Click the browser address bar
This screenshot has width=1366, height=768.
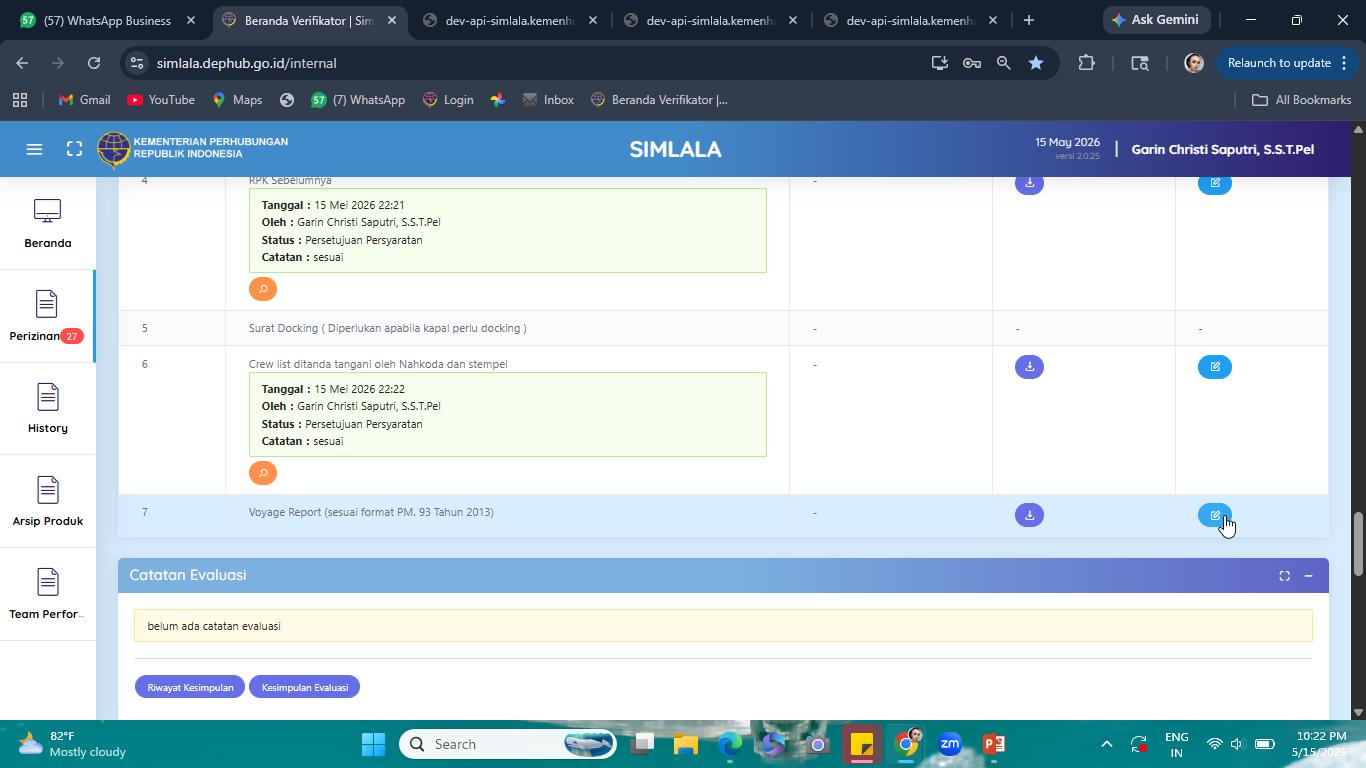coord(530,63)
